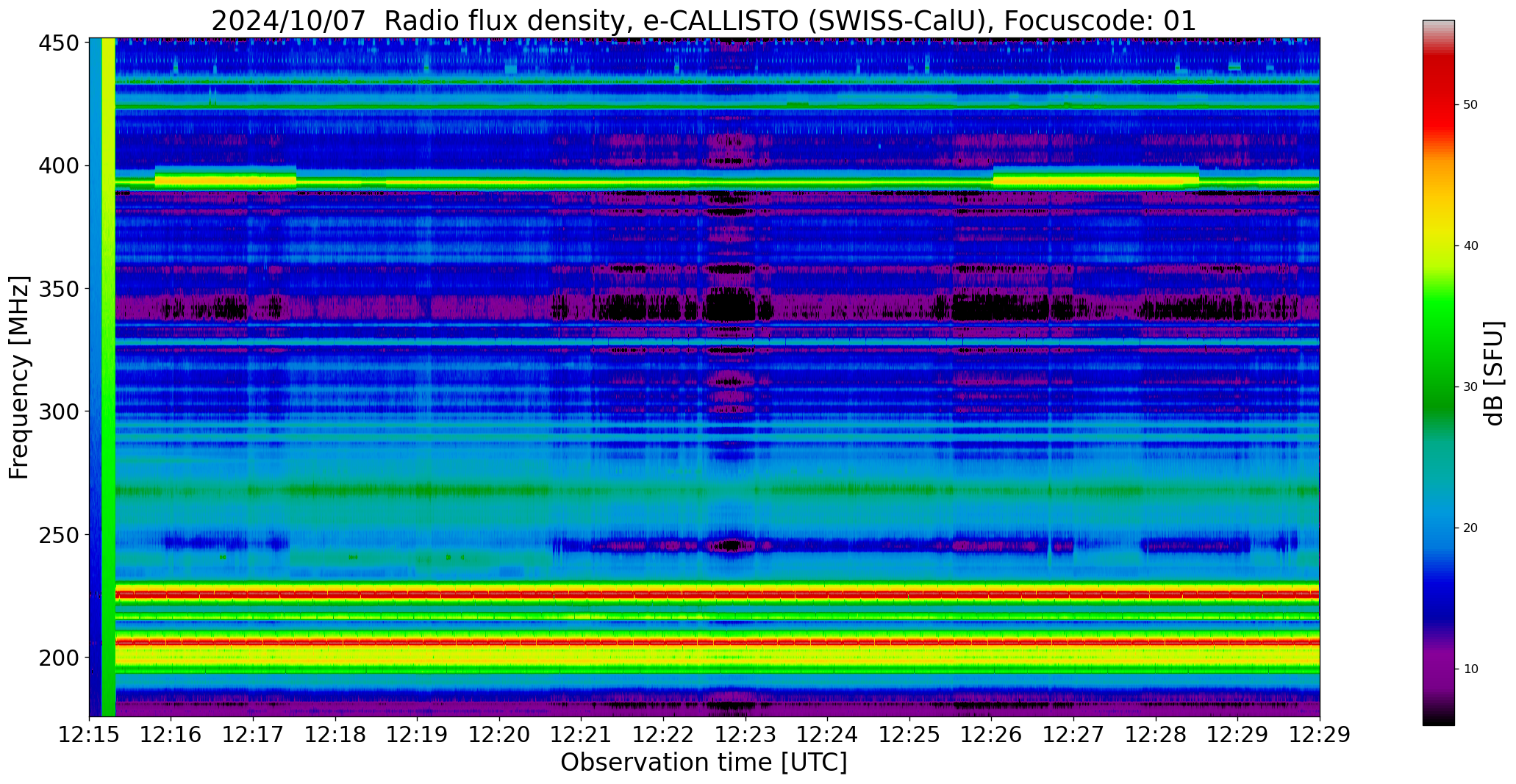The height and width of the screenshot is (784, 1516).
Task: Click the 350 frequency tick label
Action: click(x=59, y=289)
